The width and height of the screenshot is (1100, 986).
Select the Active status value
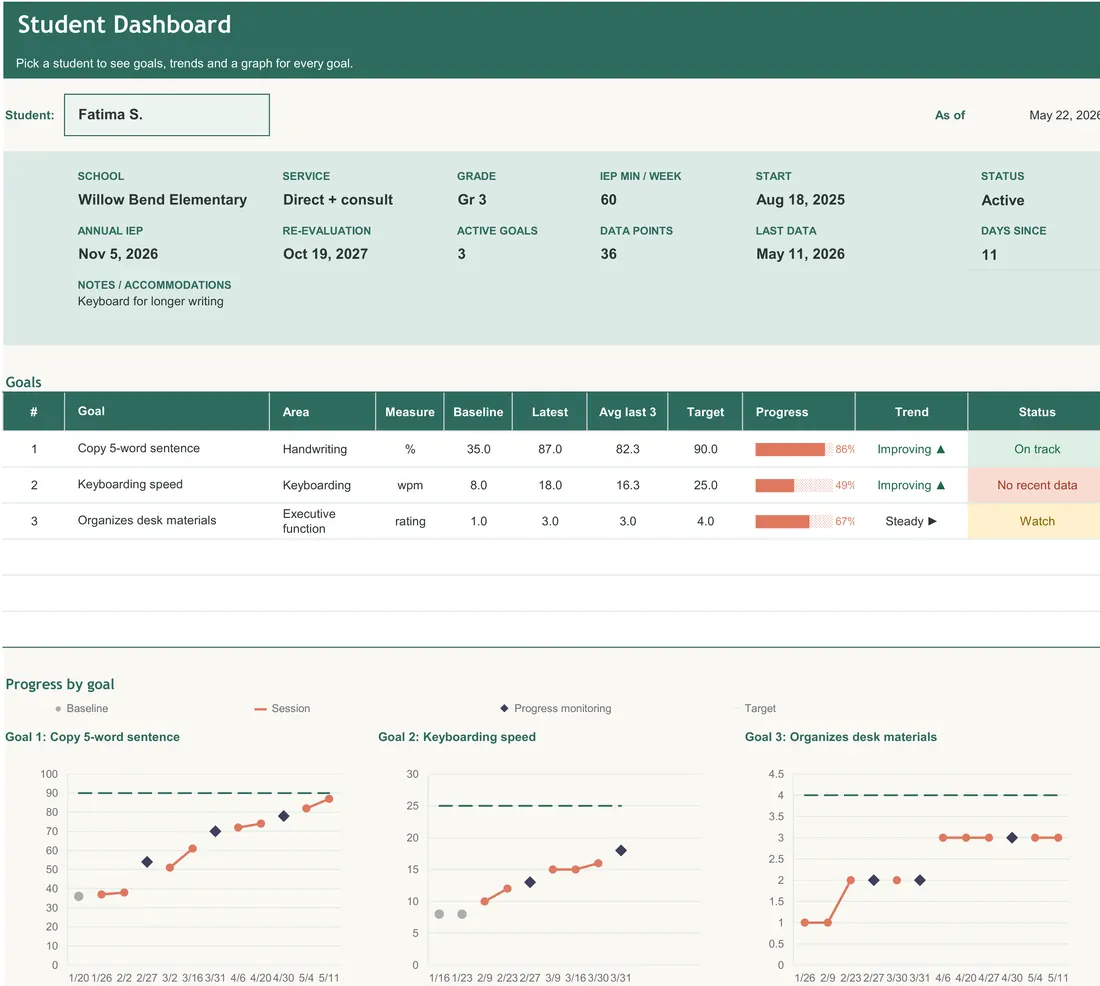point(1002,201)
